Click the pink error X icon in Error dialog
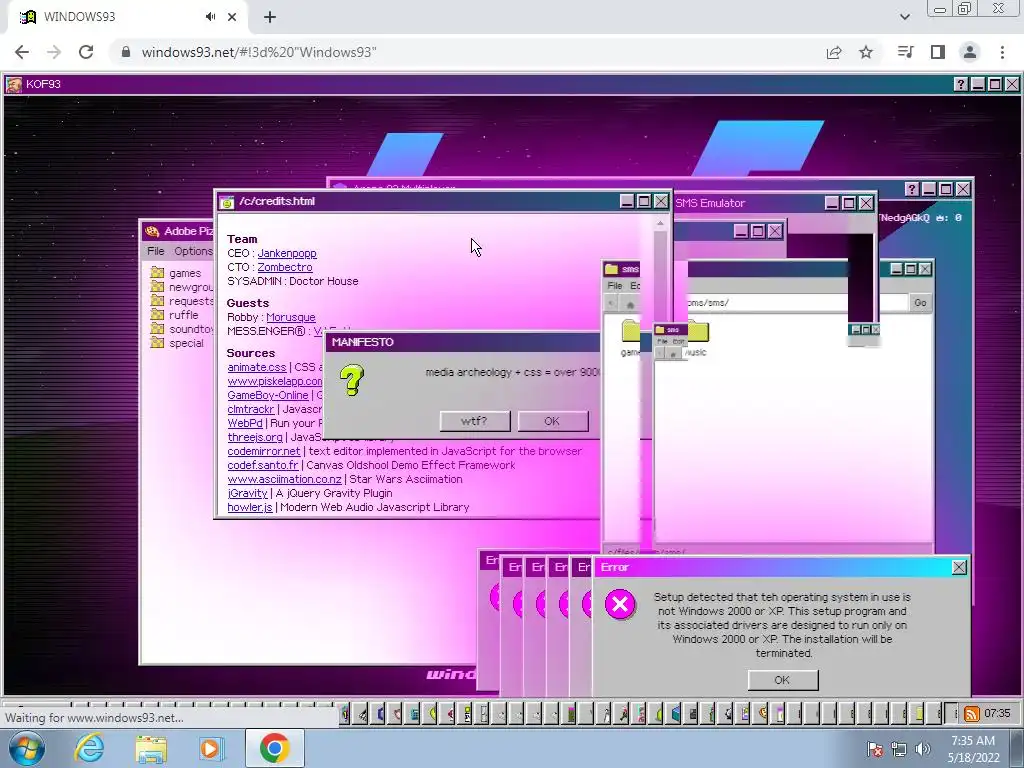 pyautogui.click(x=620, y=605)
